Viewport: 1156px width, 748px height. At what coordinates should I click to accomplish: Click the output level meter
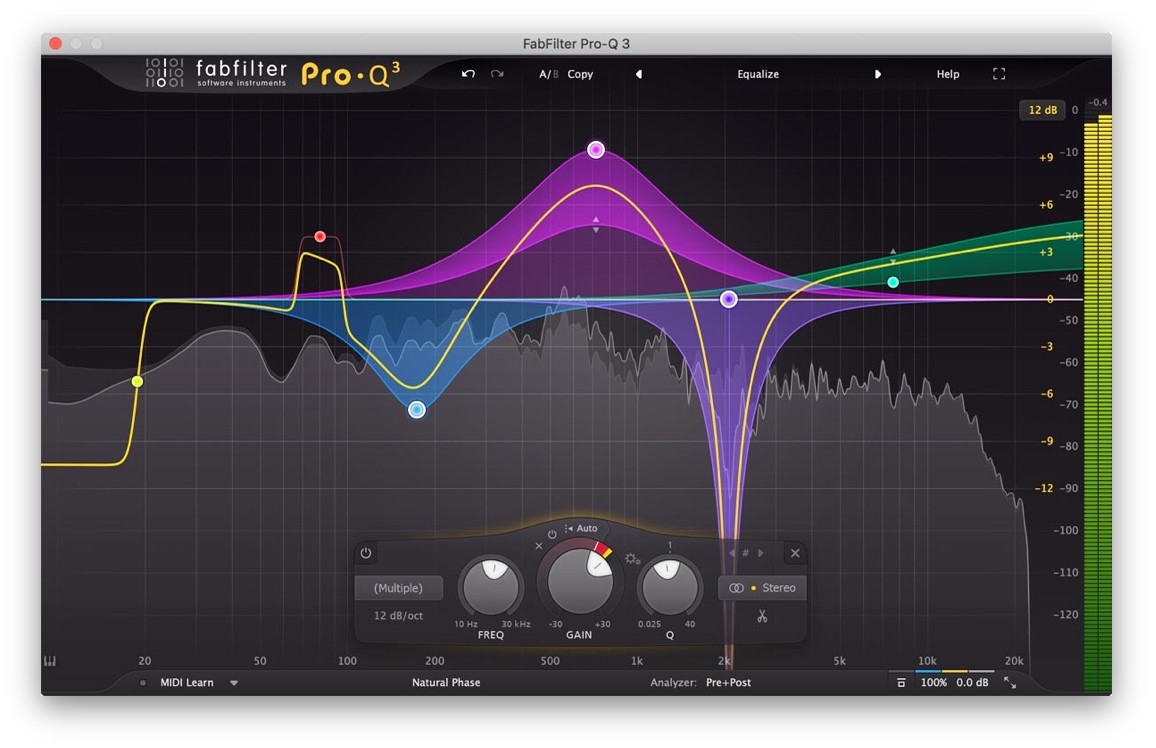tap(1097, 402)
